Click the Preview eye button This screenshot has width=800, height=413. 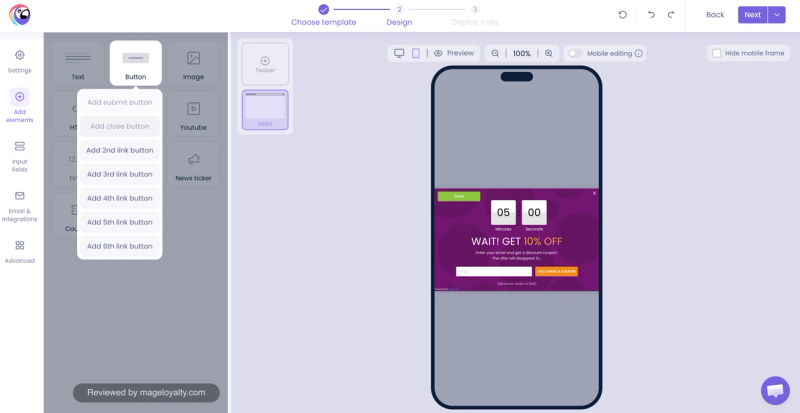(x=454, y=53)
